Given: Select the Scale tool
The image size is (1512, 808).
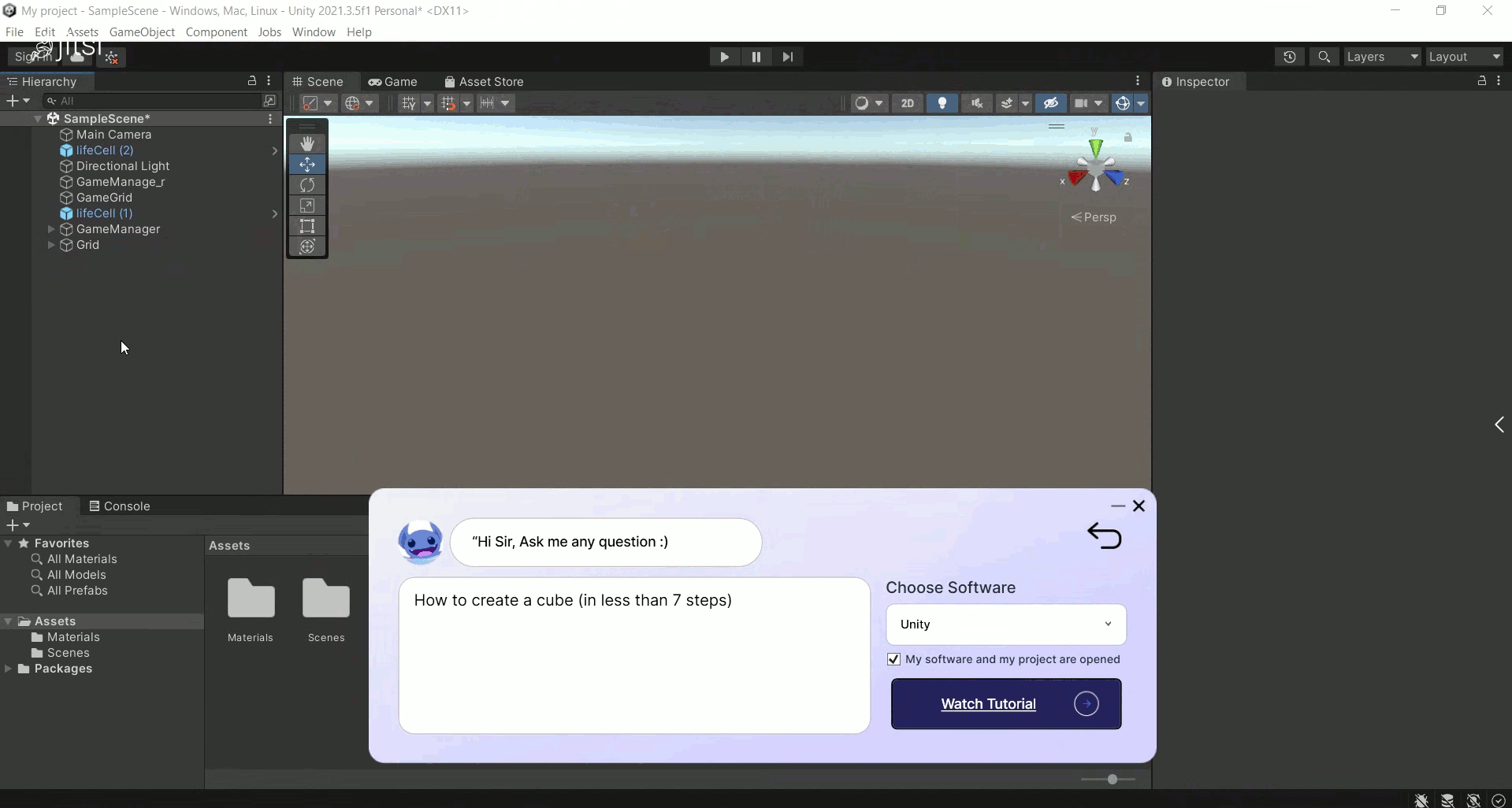Looking at the screenshot, I should tap(307, 206).
